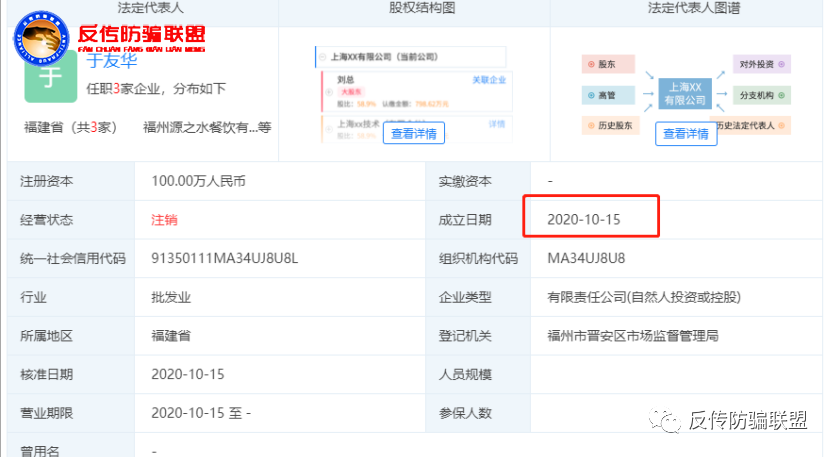Click region value 福建省 next to 所属地区

tap(171, 336)
